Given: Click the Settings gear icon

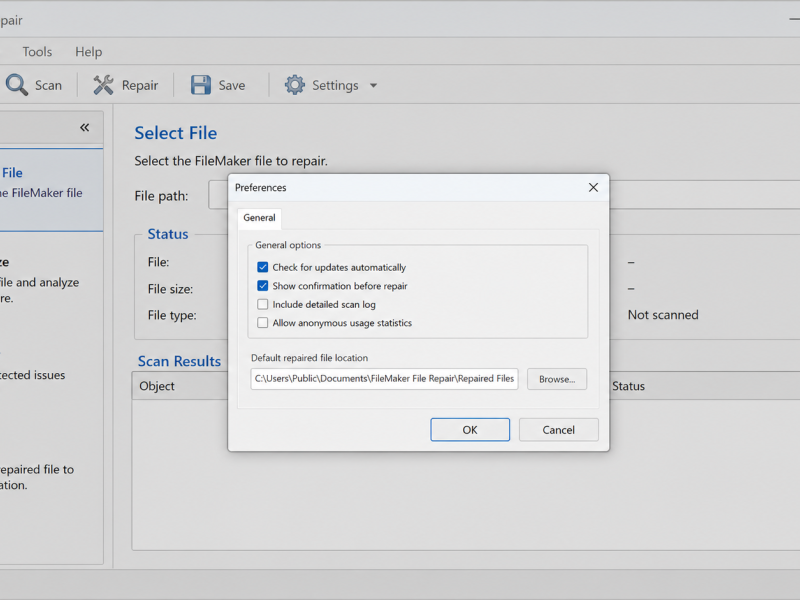Looking at the screenshot, I should click(294, 85).
